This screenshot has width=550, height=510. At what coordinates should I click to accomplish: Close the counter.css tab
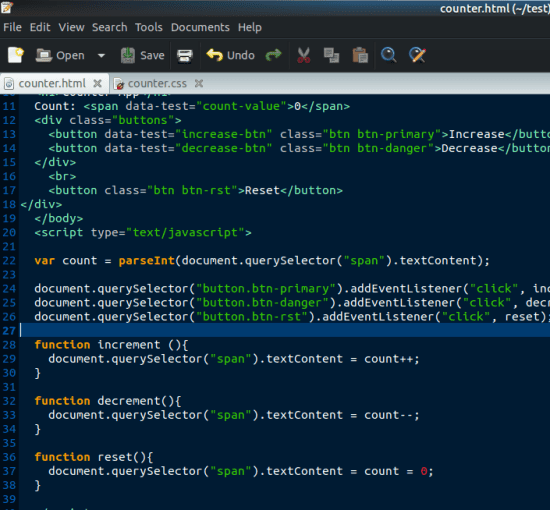click(199, 83)
